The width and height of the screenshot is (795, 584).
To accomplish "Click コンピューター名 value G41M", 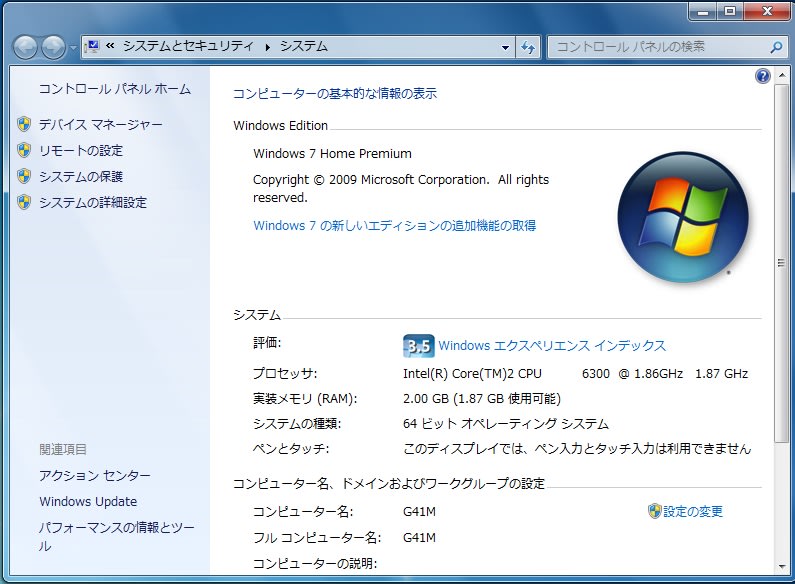I will pyautogui.click(x=419, y=512).
